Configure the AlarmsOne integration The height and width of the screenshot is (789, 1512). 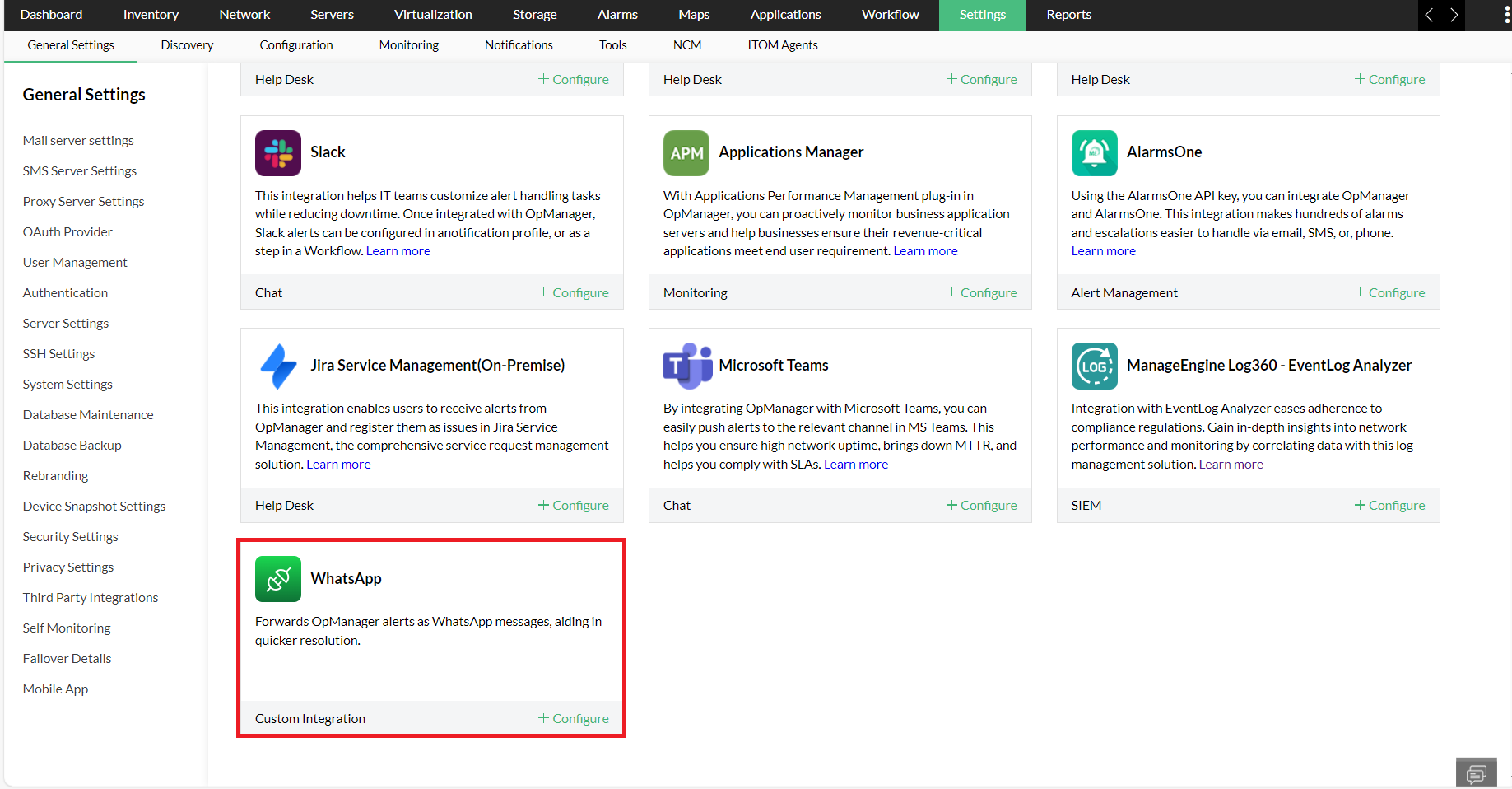[x=1390, y=292]
